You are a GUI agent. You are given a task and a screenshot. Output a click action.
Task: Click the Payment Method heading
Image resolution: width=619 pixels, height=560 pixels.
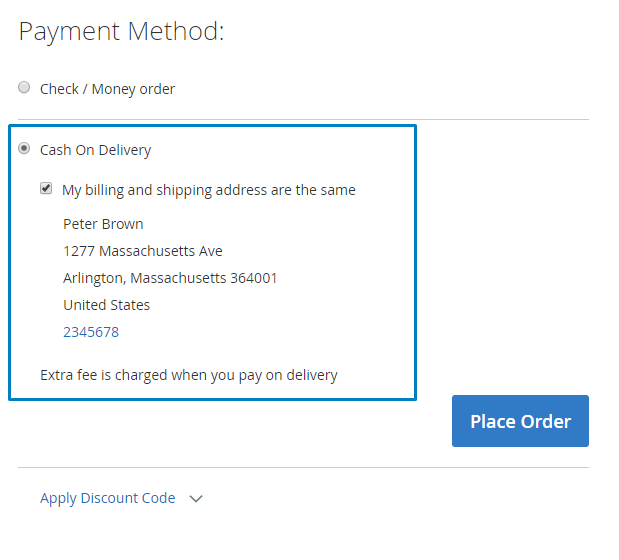pyautogui.click(x=121, y=32)
